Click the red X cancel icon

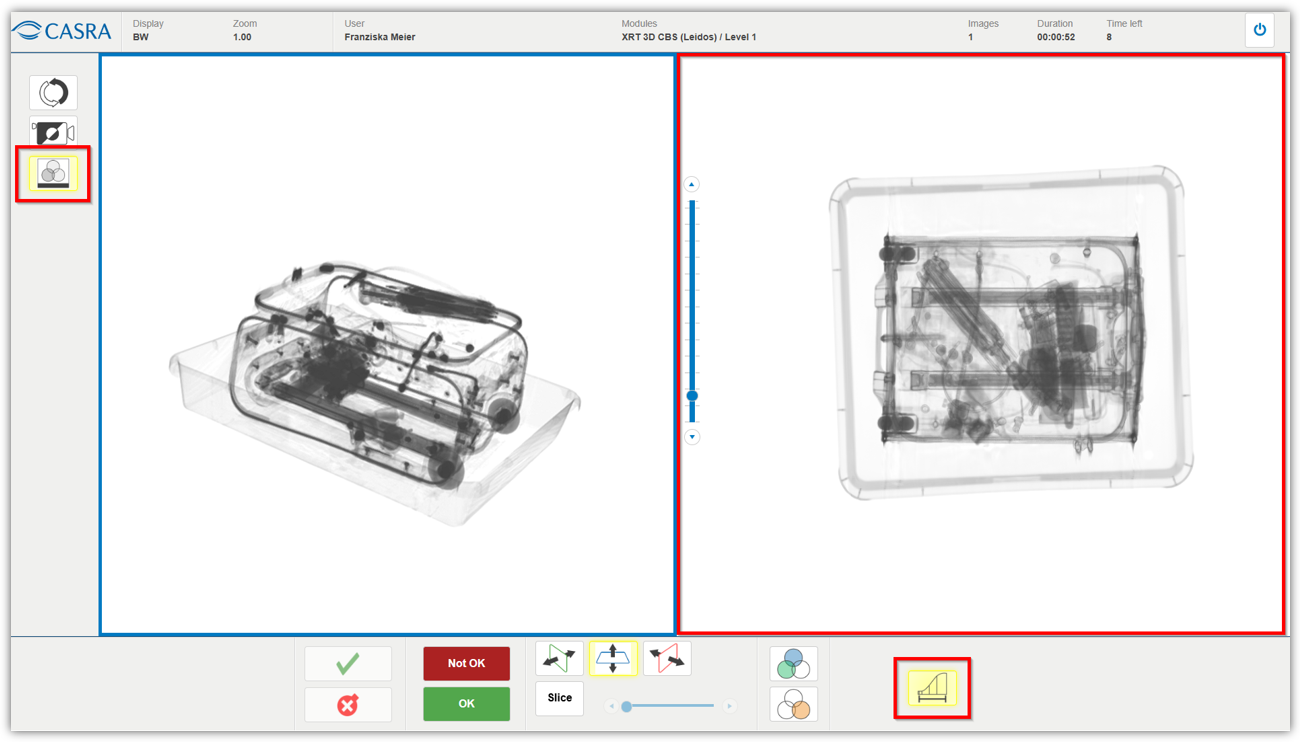tap(348, 705)
